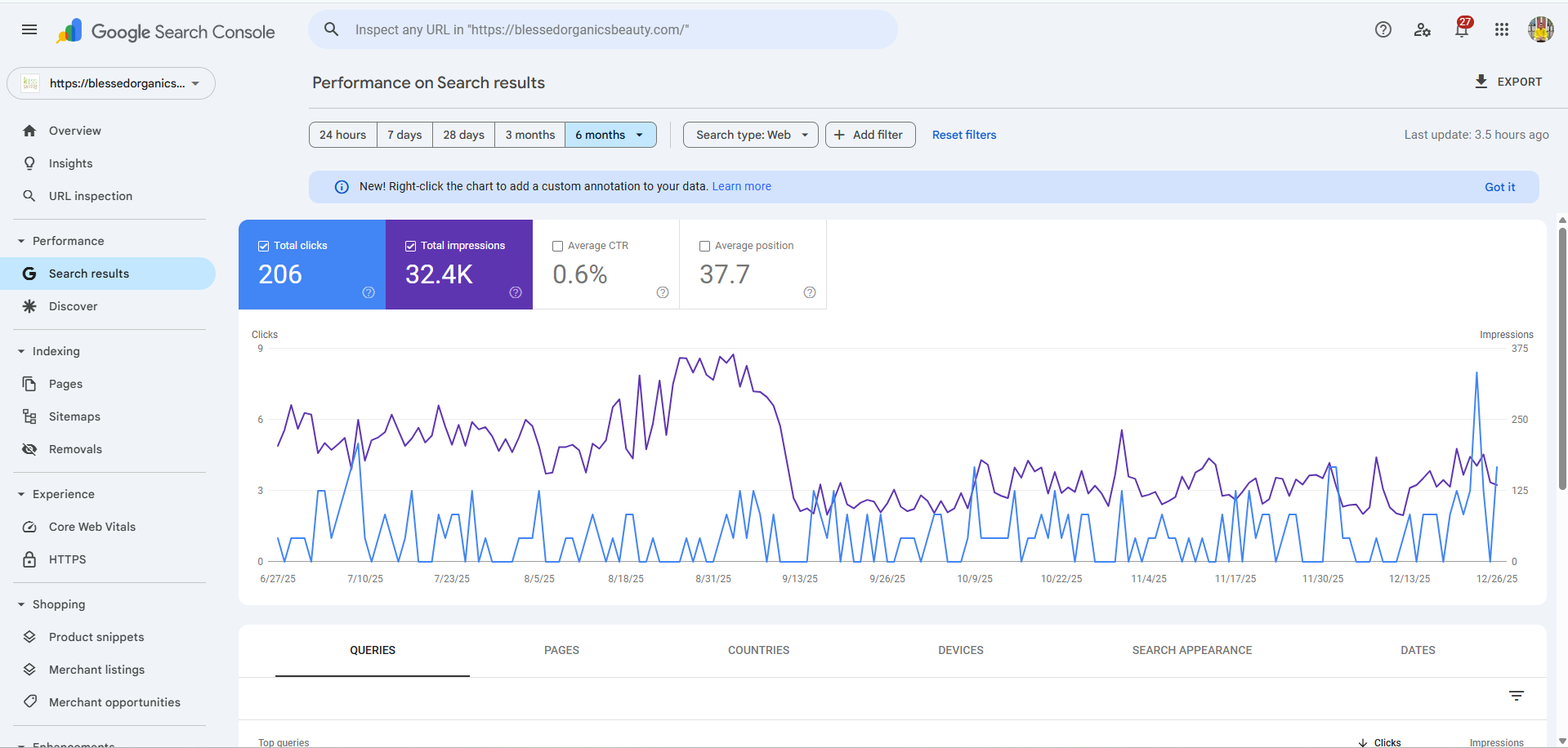
Task: Open the Core Web Vitals report
Action: coord(92,526)
